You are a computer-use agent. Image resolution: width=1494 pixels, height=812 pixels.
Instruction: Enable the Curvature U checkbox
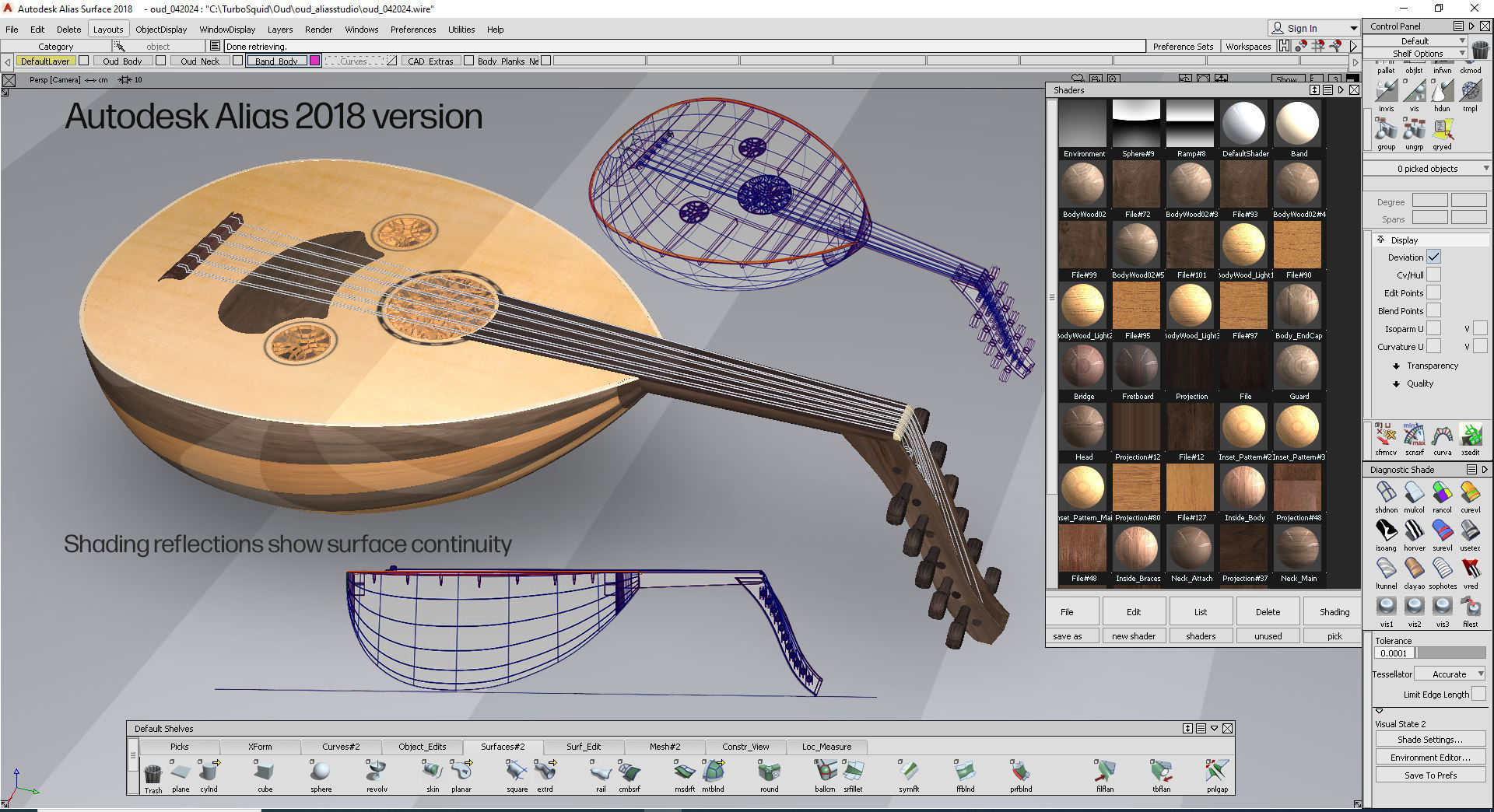pyautogui.click(x=1433, y=346)
